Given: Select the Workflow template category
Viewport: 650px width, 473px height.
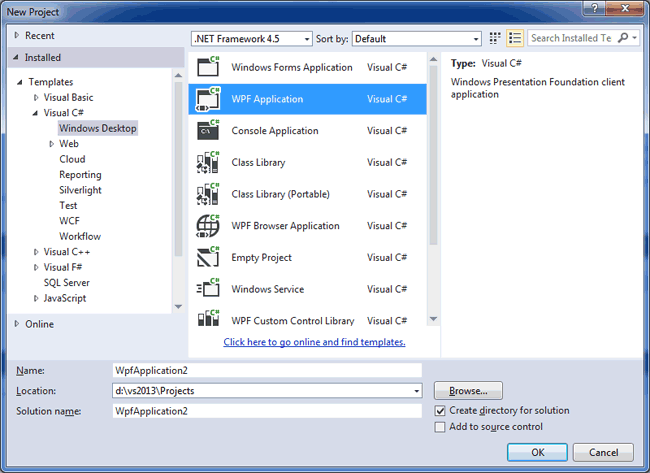Looking at the screenshot, I should coord(80,236).
